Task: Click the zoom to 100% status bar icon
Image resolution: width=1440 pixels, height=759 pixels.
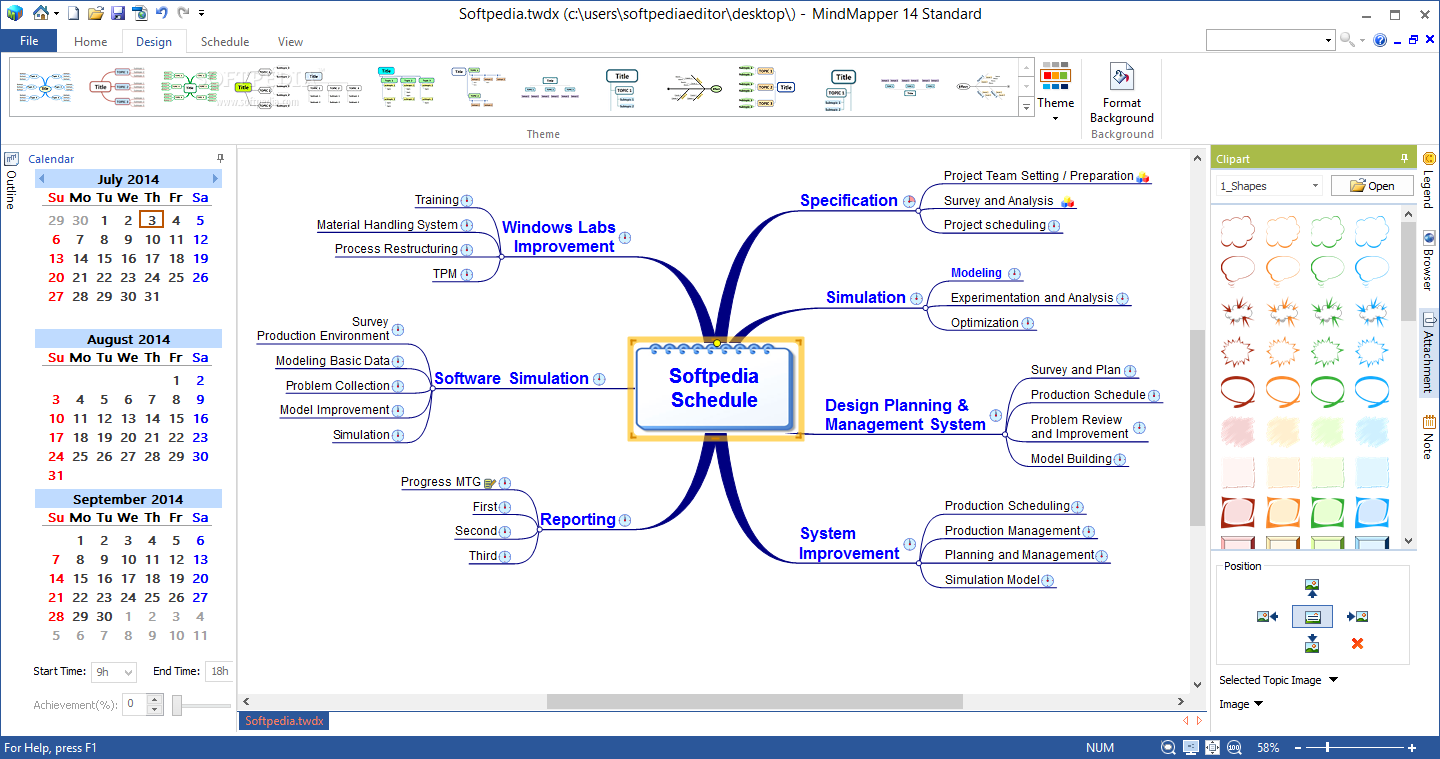Action: click(x=1234, y=747)
